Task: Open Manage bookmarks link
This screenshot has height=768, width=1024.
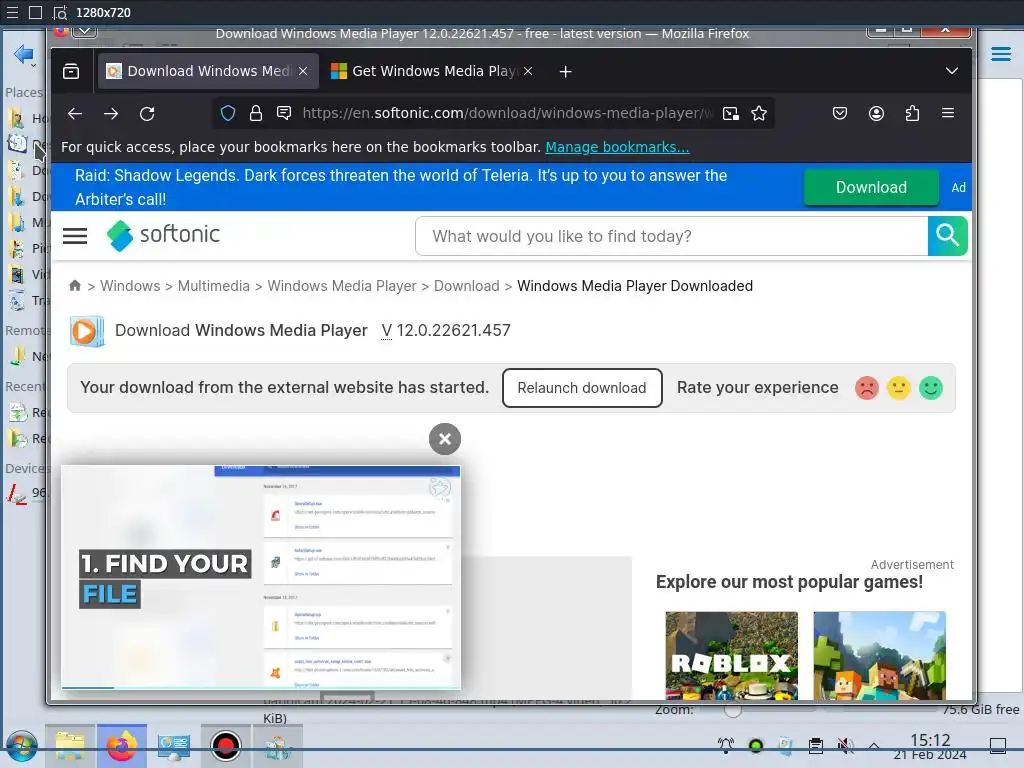Action: tap(617, 147)
